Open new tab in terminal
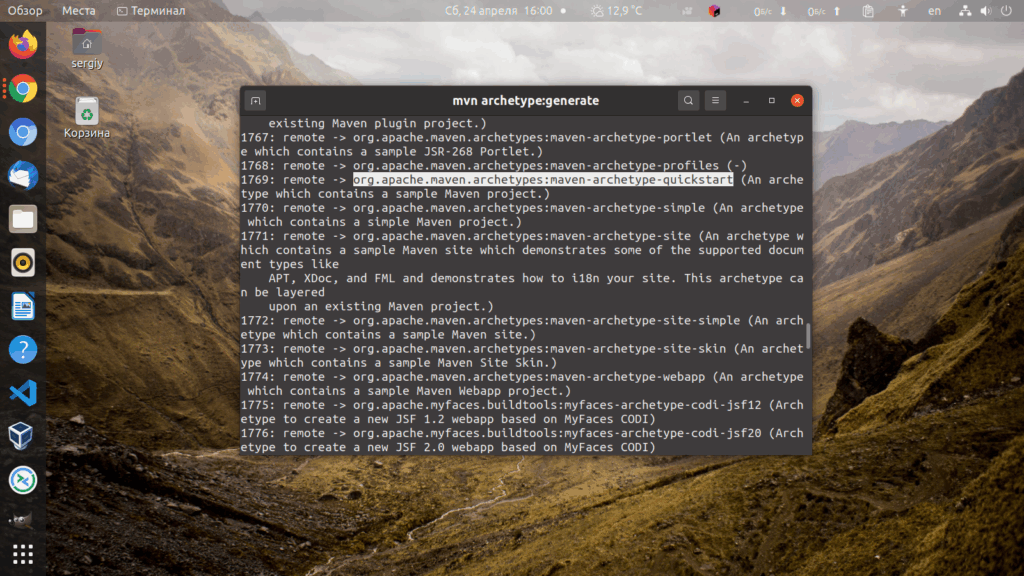Image resolution: width=1024 pixels, height=576 pixels. click(x=255, y=101)
